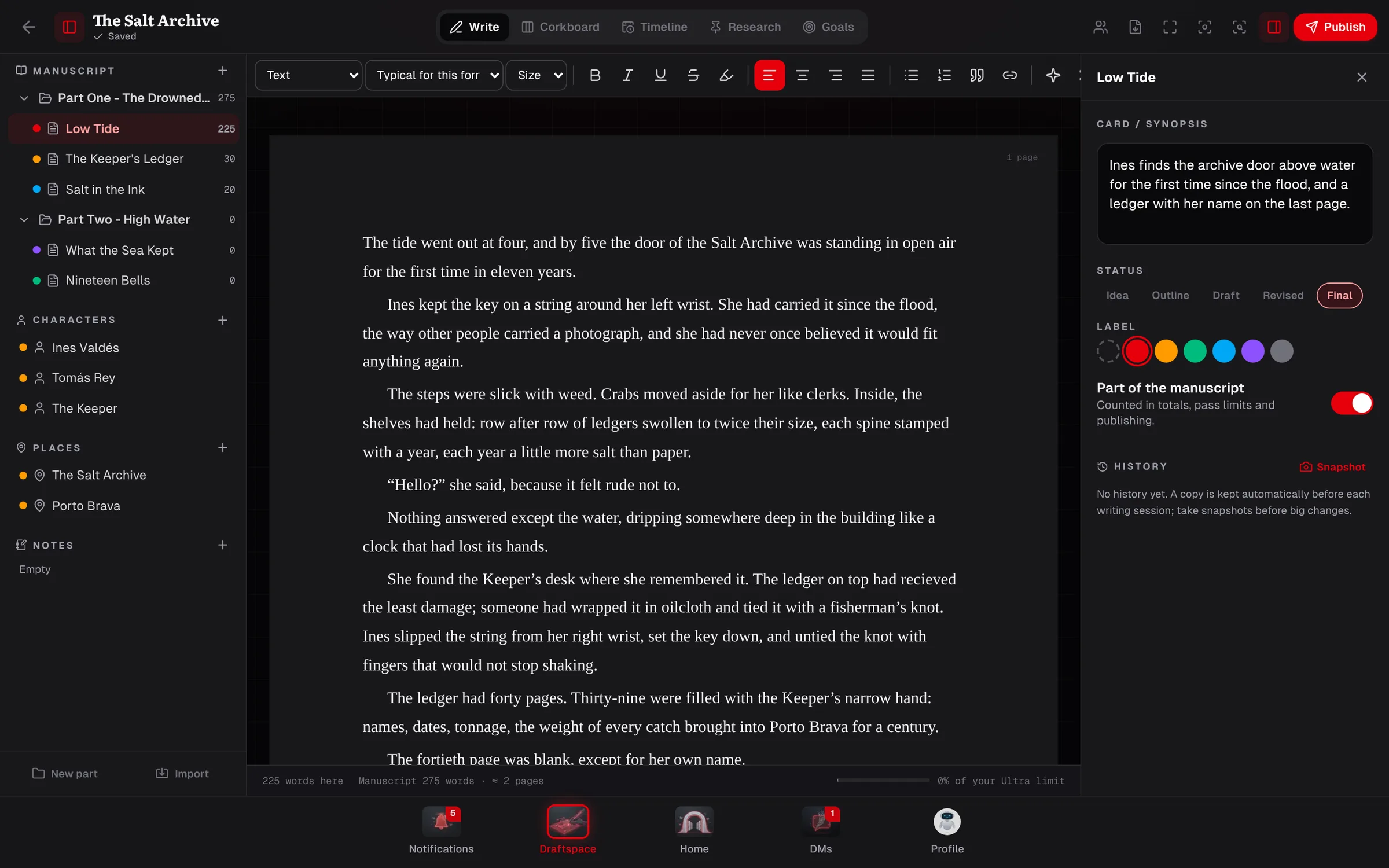1389x868 pixels.
Task: Collapse Part Two - High Water folder
Action: tap(24, 220)
